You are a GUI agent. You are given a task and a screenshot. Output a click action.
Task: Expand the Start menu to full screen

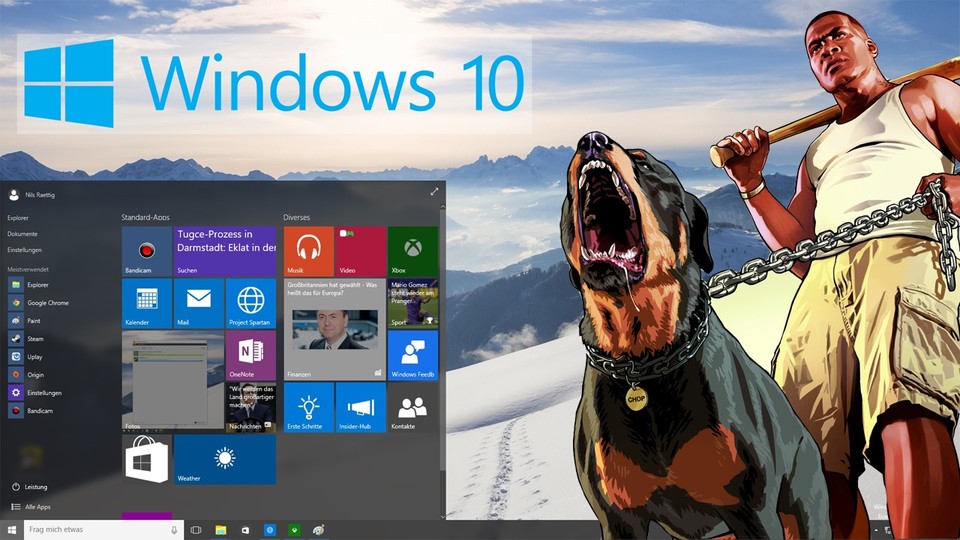click(434, 191)
